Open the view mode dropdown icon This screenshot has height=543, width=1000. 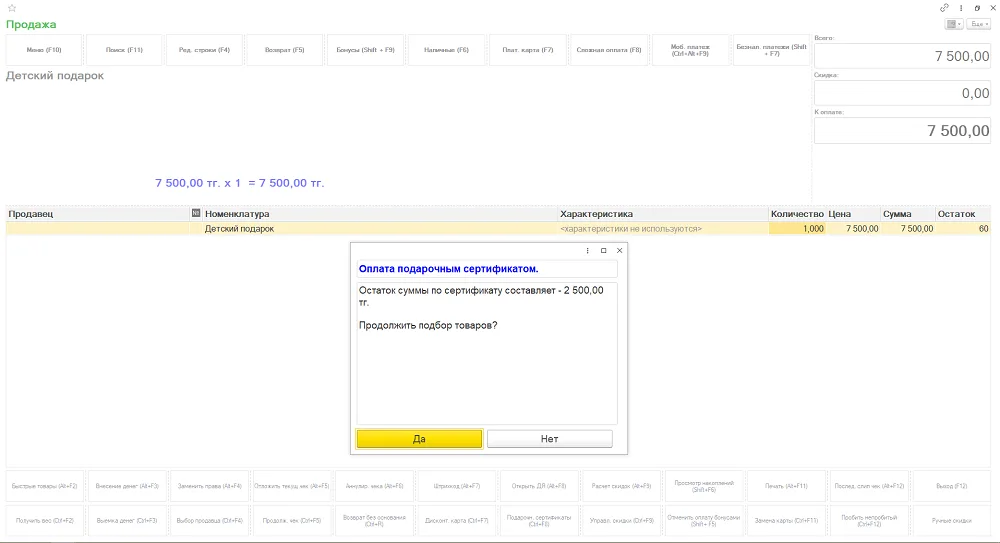tap(954, 24)
